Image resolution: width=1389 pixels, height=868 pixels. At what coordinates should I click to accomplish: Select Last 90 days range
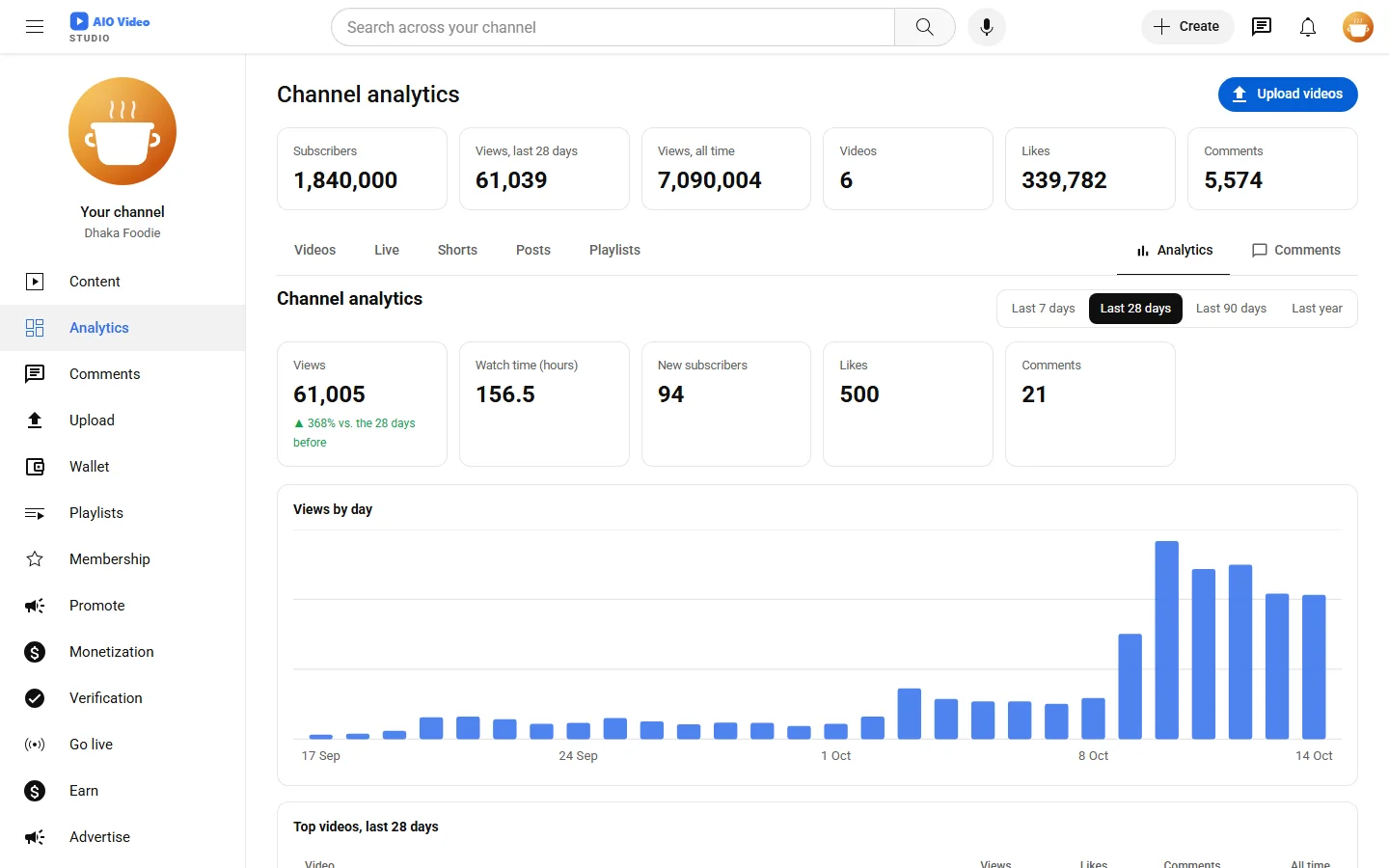(x=1231, y=309)
